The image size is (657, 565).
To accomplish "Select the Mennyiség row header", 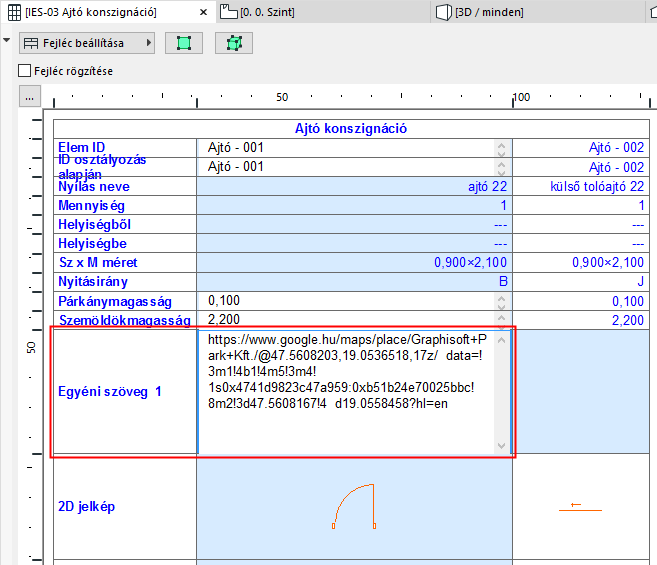I will click(x=125, y=205).
